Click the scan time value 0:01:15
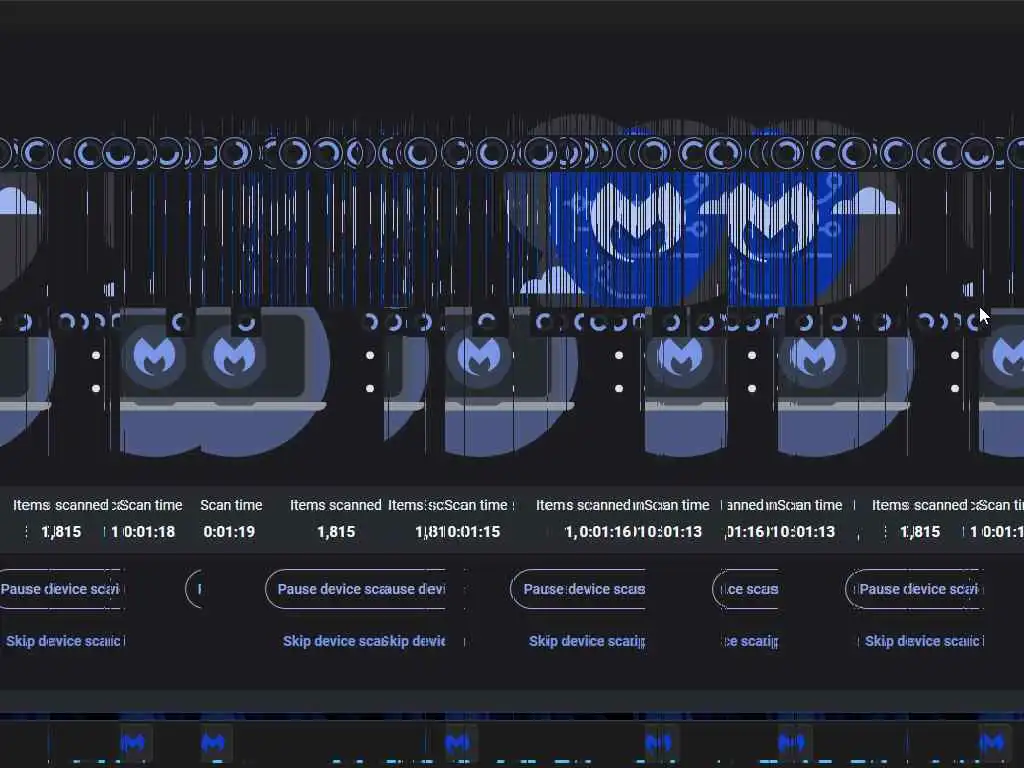This screenshot has height=768, width=1024. pos(473,532)
